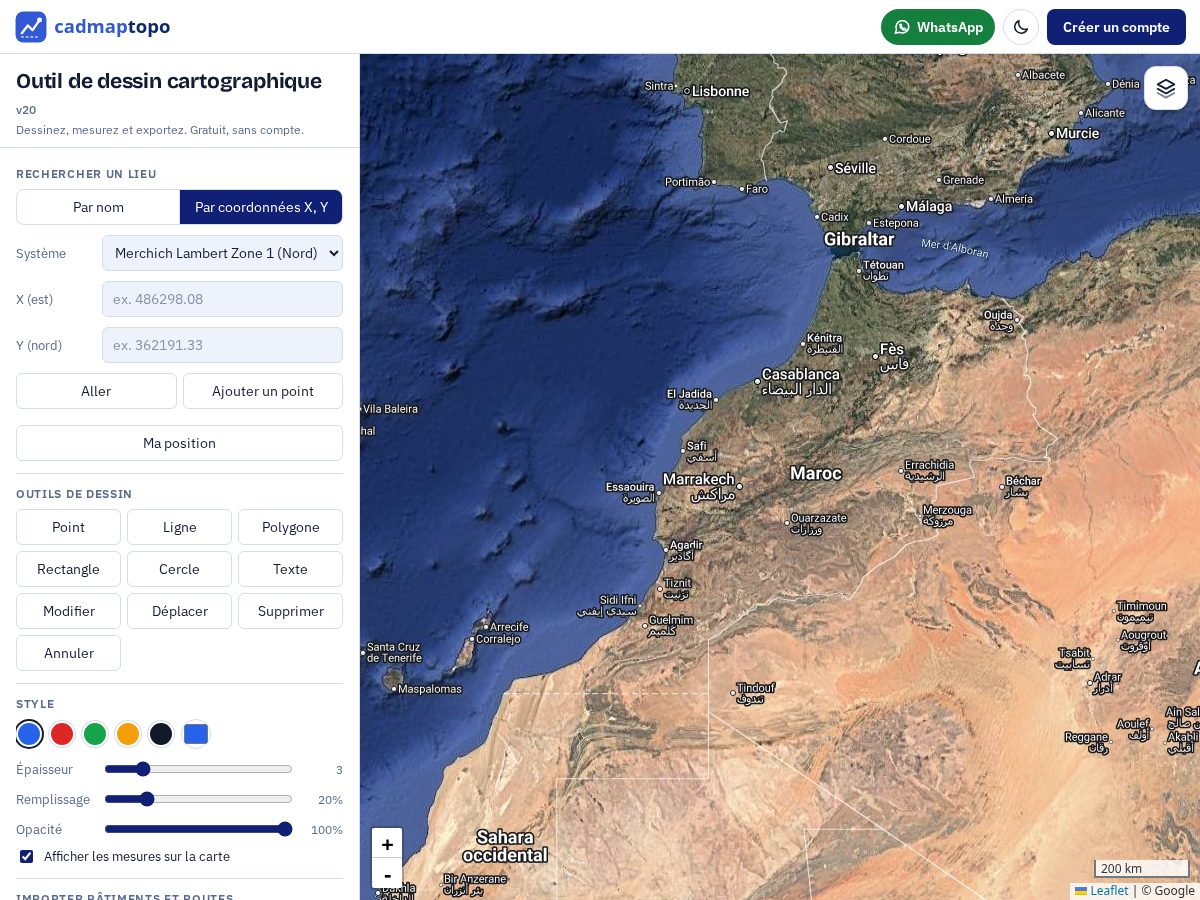The image size is (1200, 900).
Task: Select the Cercle drawing tool
Action: [179, 569]
